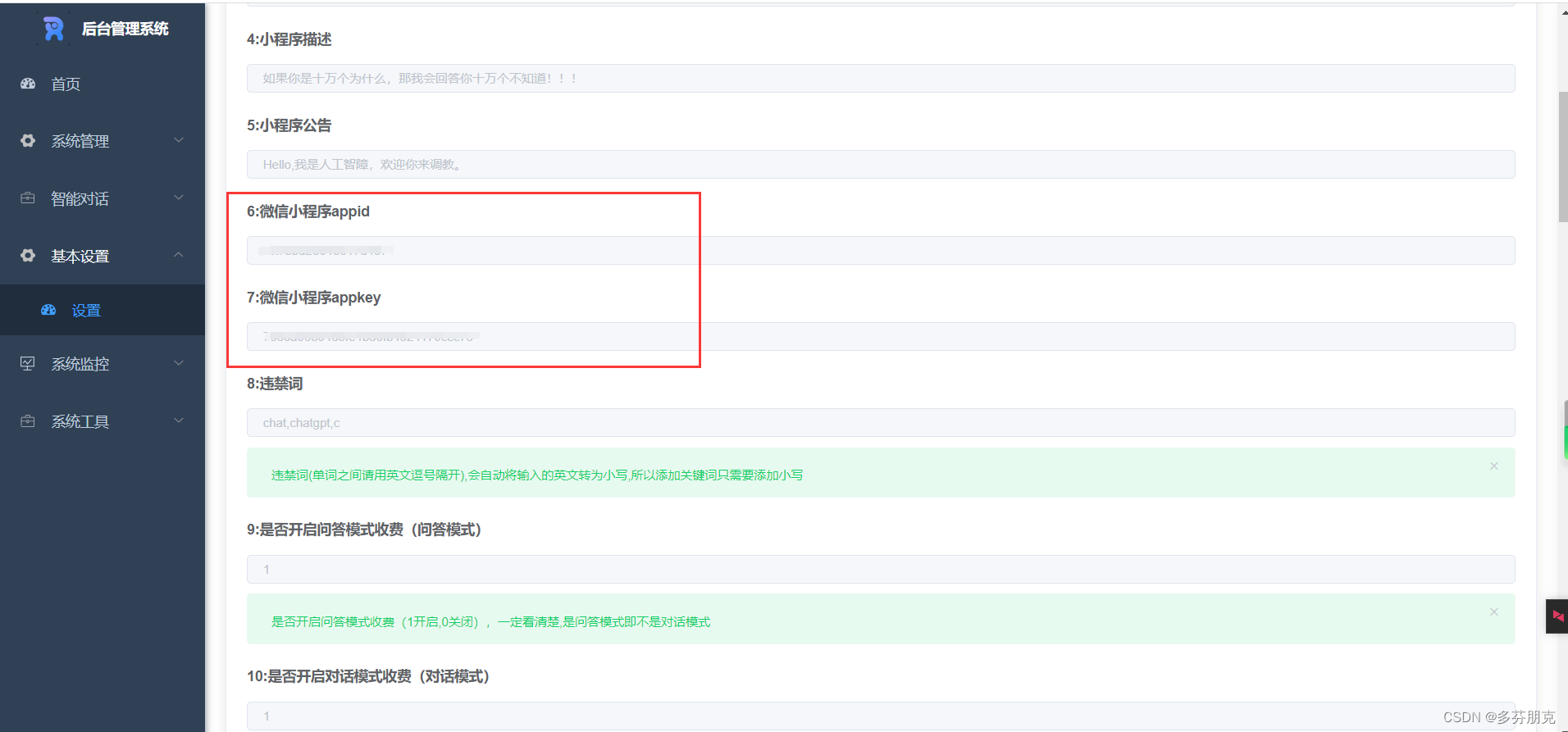Click the 9:是否开启问答模式收费 label
This screenshot has height=732, width=1568.
coord(364,530)
